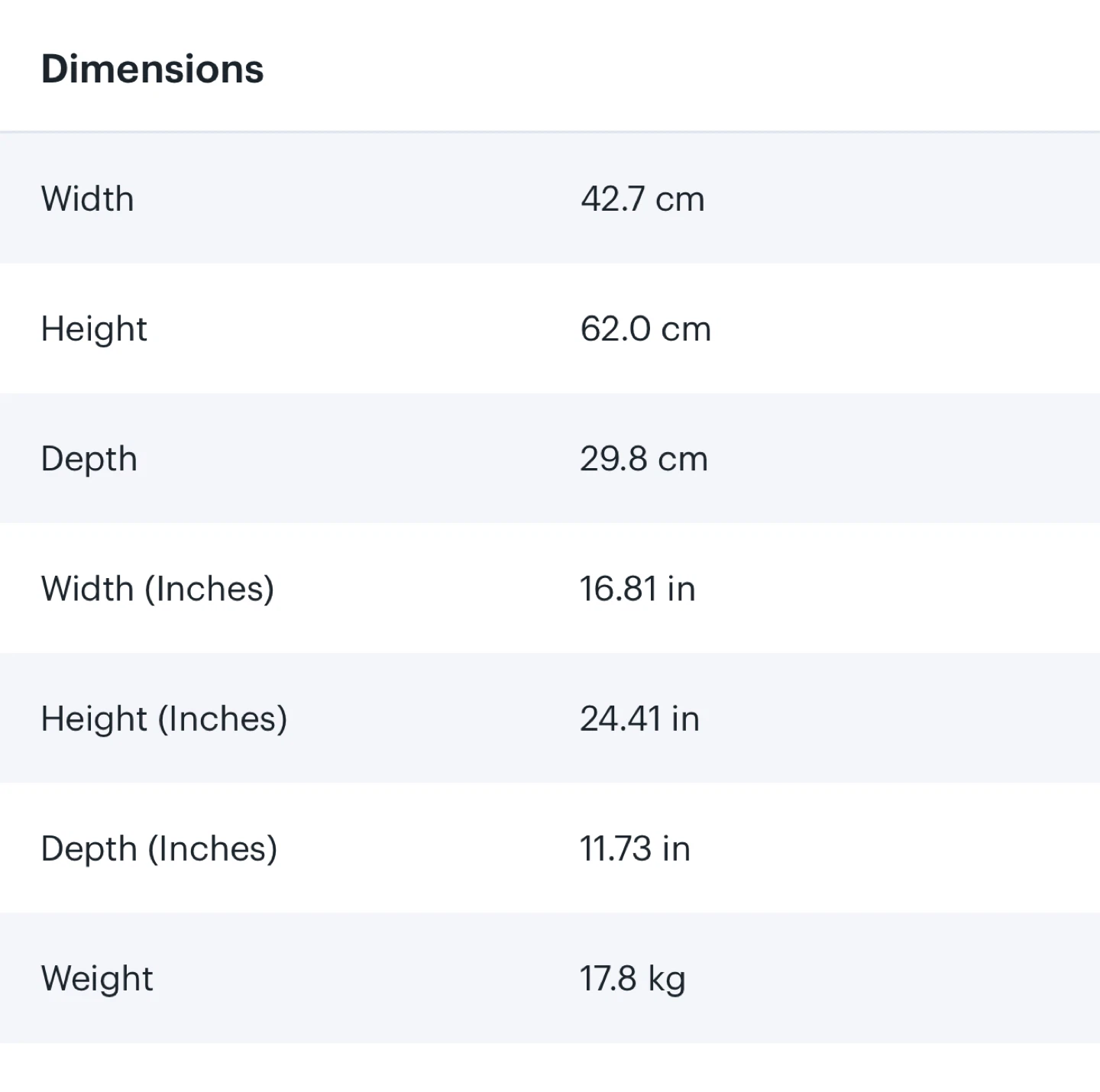Click the Depth (Inches) label
This screenshot has height=1092, width=1100.
point(159,848)
